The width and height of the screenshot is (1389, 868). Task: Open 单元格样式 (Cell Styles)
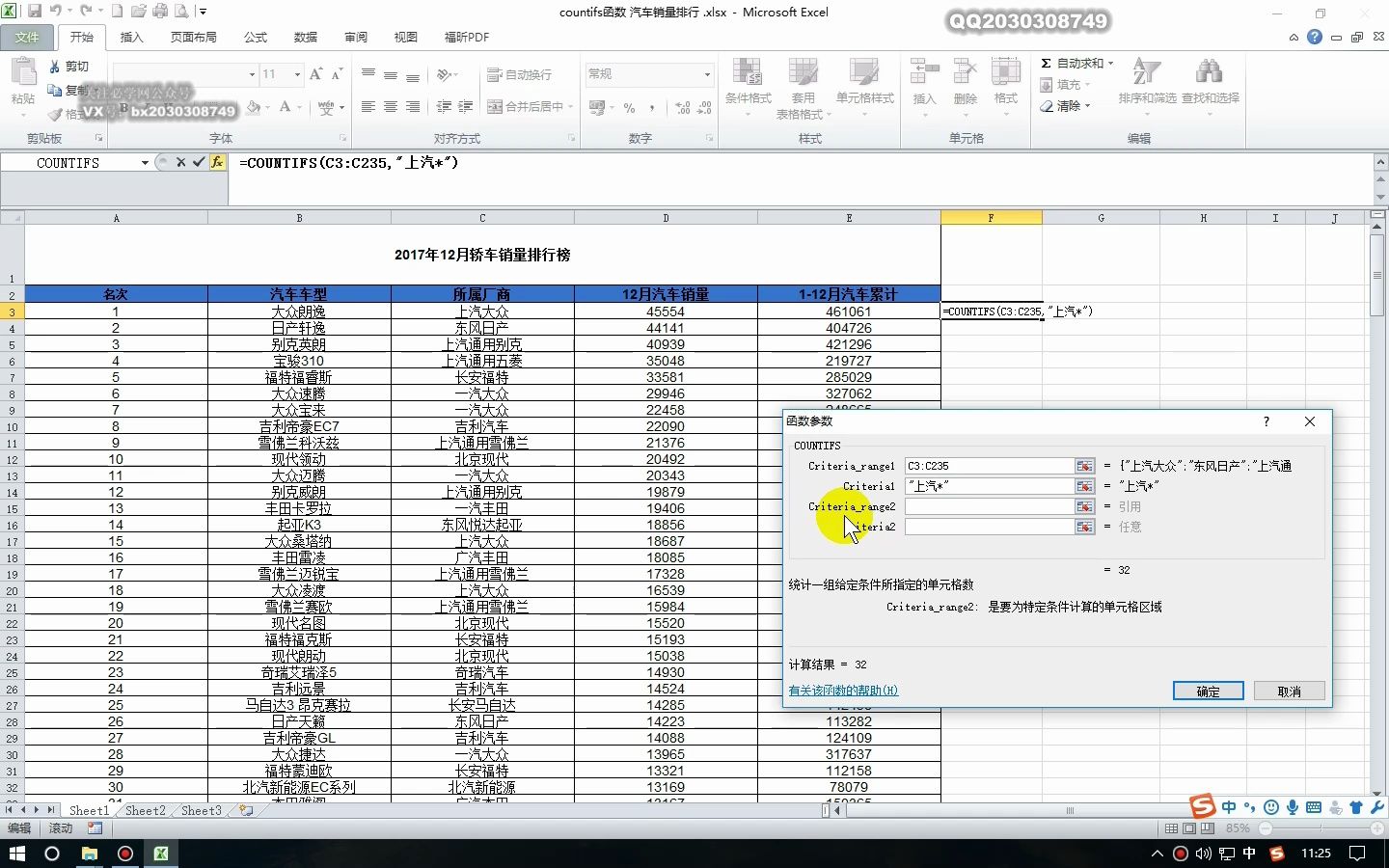click(864, 85)
